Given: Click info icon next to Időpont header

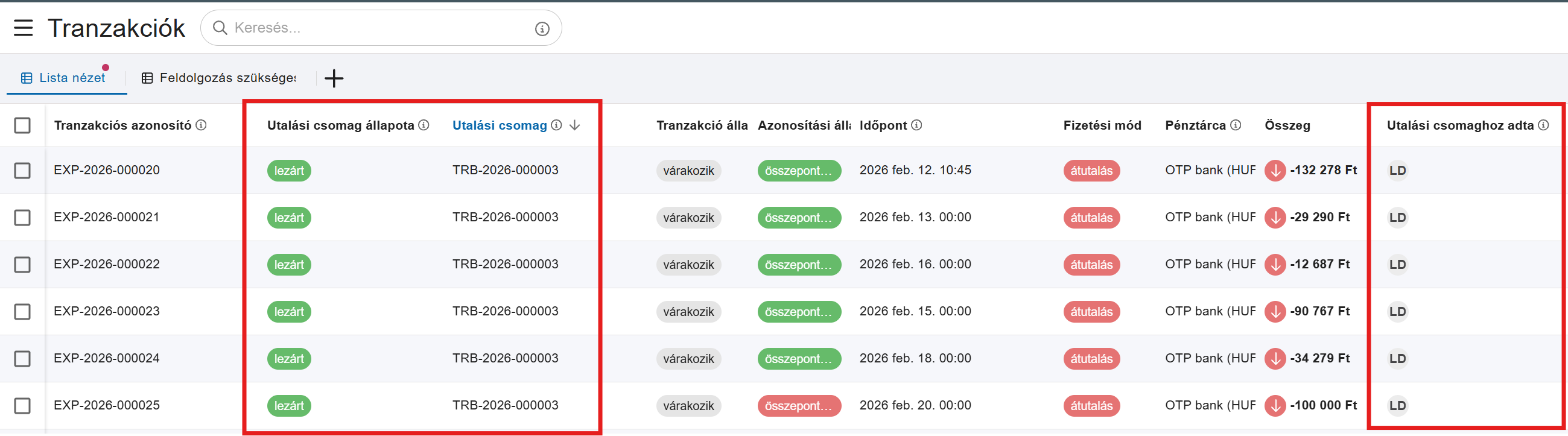Looking at the screenshot, I should (916, 125).
